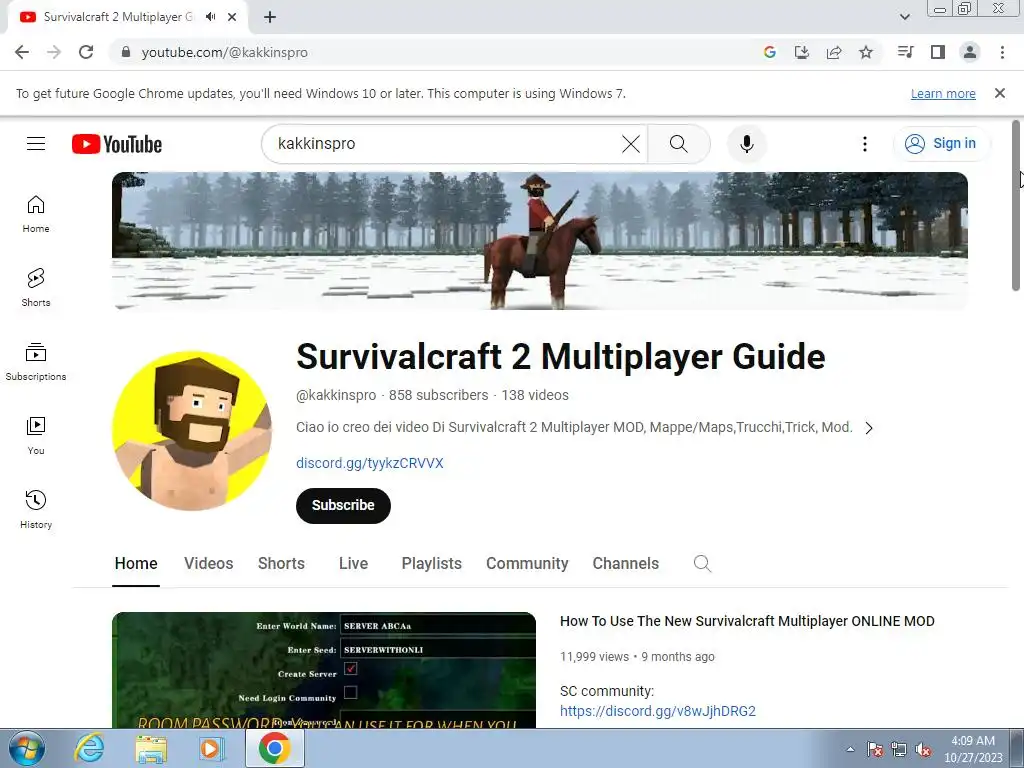View site lock information
The width and height of the screenshot is (1024, 768).
coord(126,52)
